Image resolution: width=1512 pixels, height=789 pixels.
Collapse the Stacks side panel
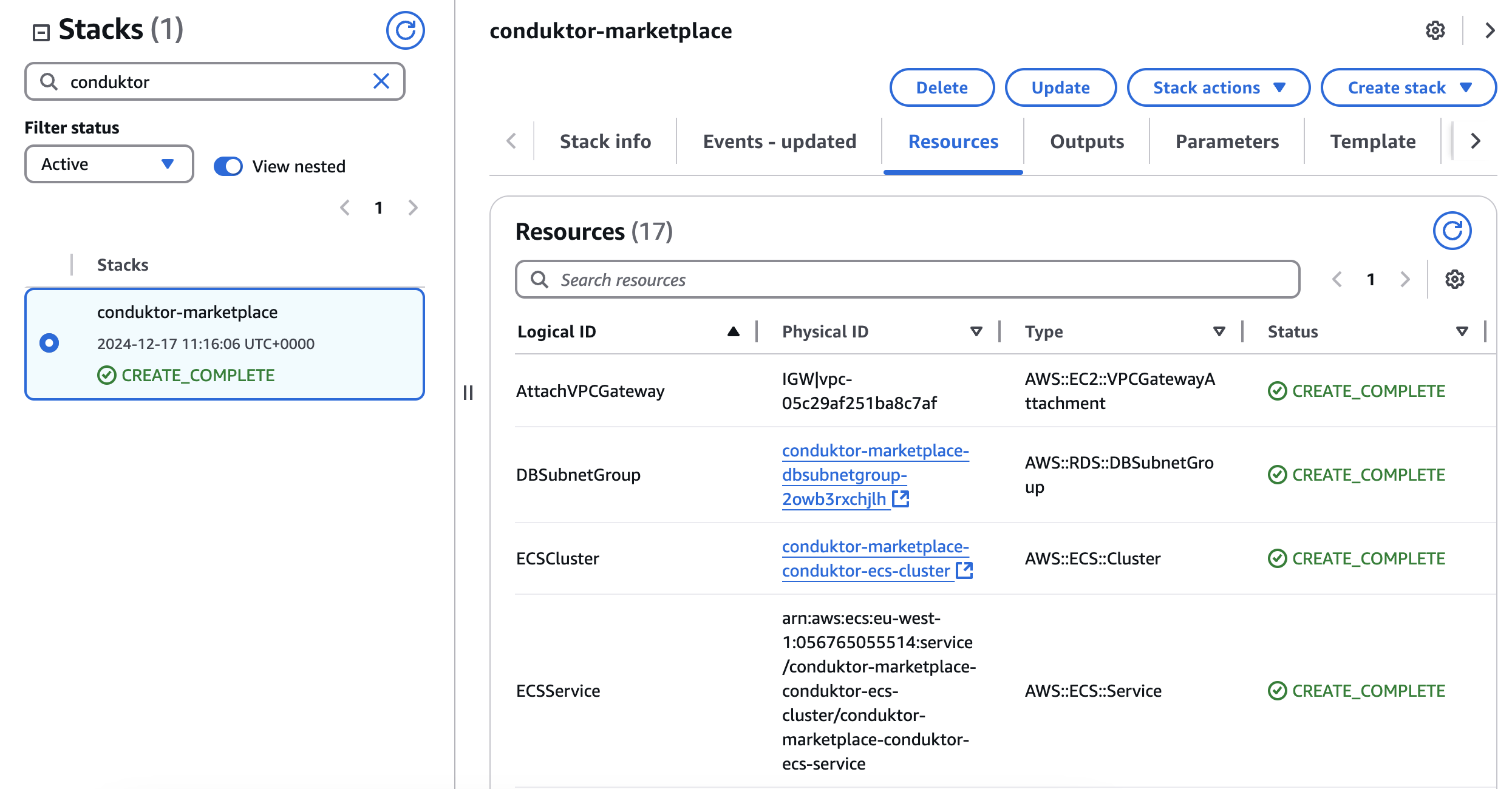point(41,32)
